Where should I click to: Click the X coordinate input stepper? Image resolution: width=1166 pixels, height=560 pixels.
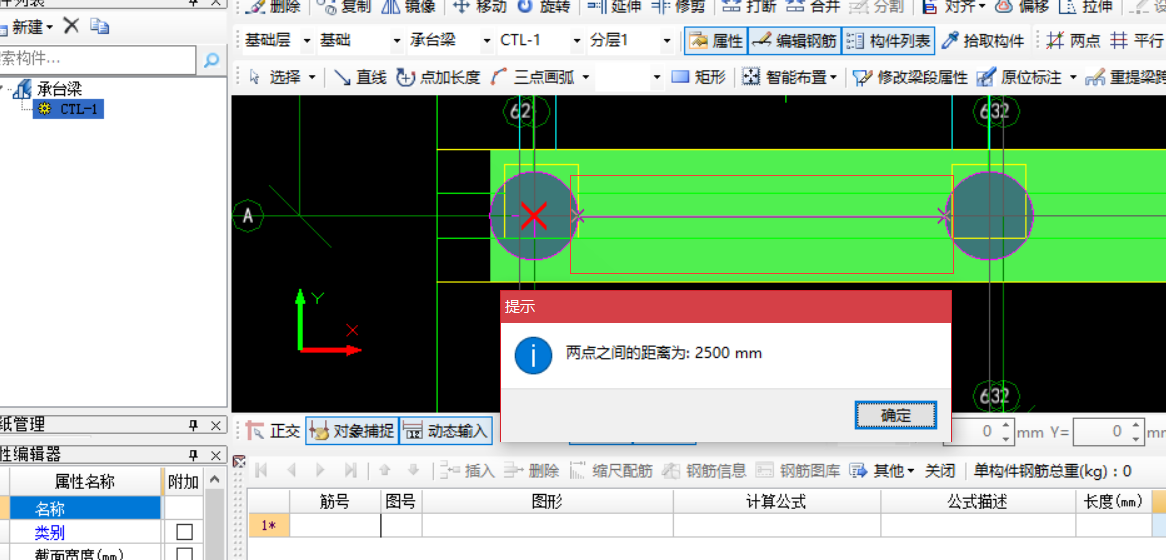1005,431
